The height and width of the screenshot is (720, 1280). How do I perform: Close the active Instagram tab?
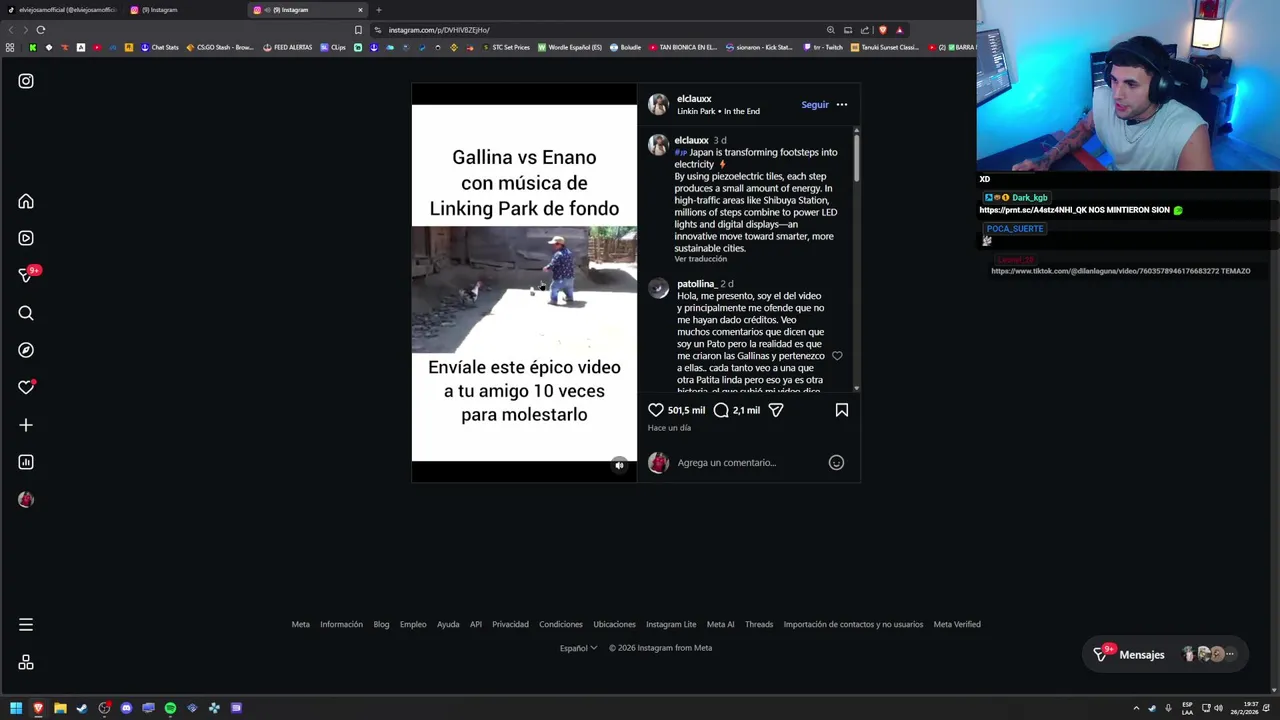pyautogui.click(x=360, y=10)
